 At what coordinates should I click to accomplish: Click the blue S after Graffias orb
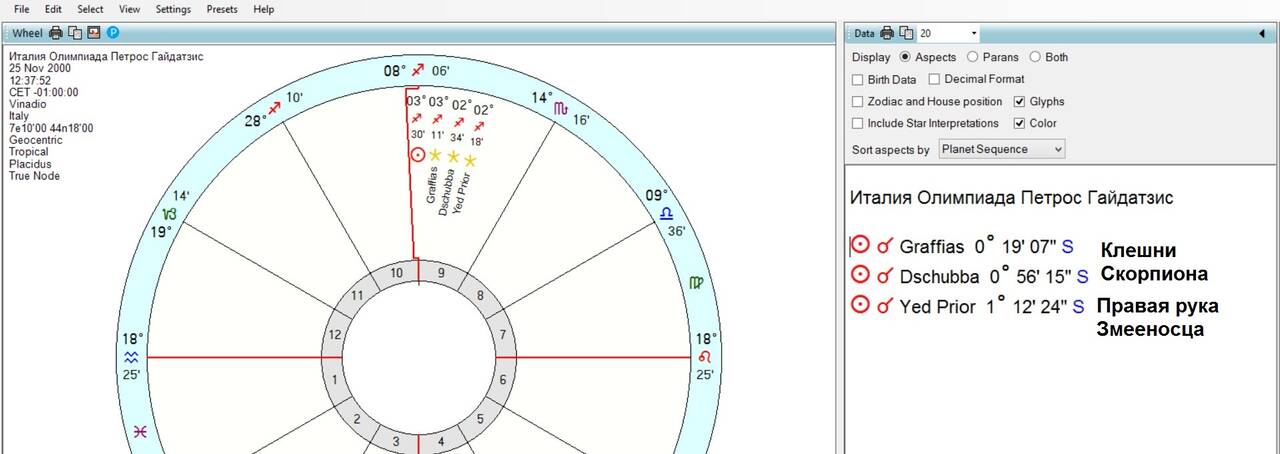(1067, 246)
